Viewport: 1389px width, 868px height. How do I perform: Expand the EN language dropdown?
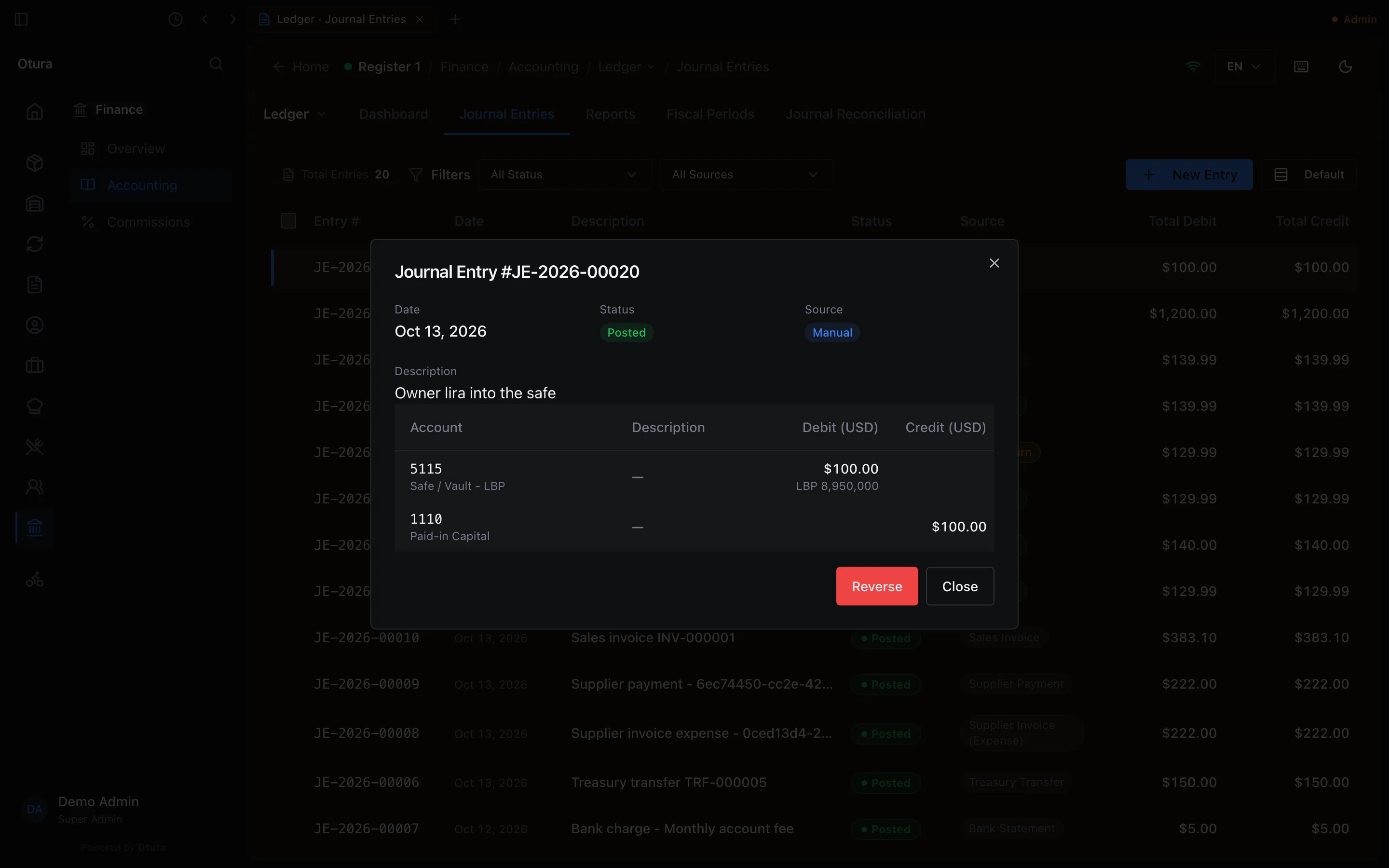(1244, 67)
